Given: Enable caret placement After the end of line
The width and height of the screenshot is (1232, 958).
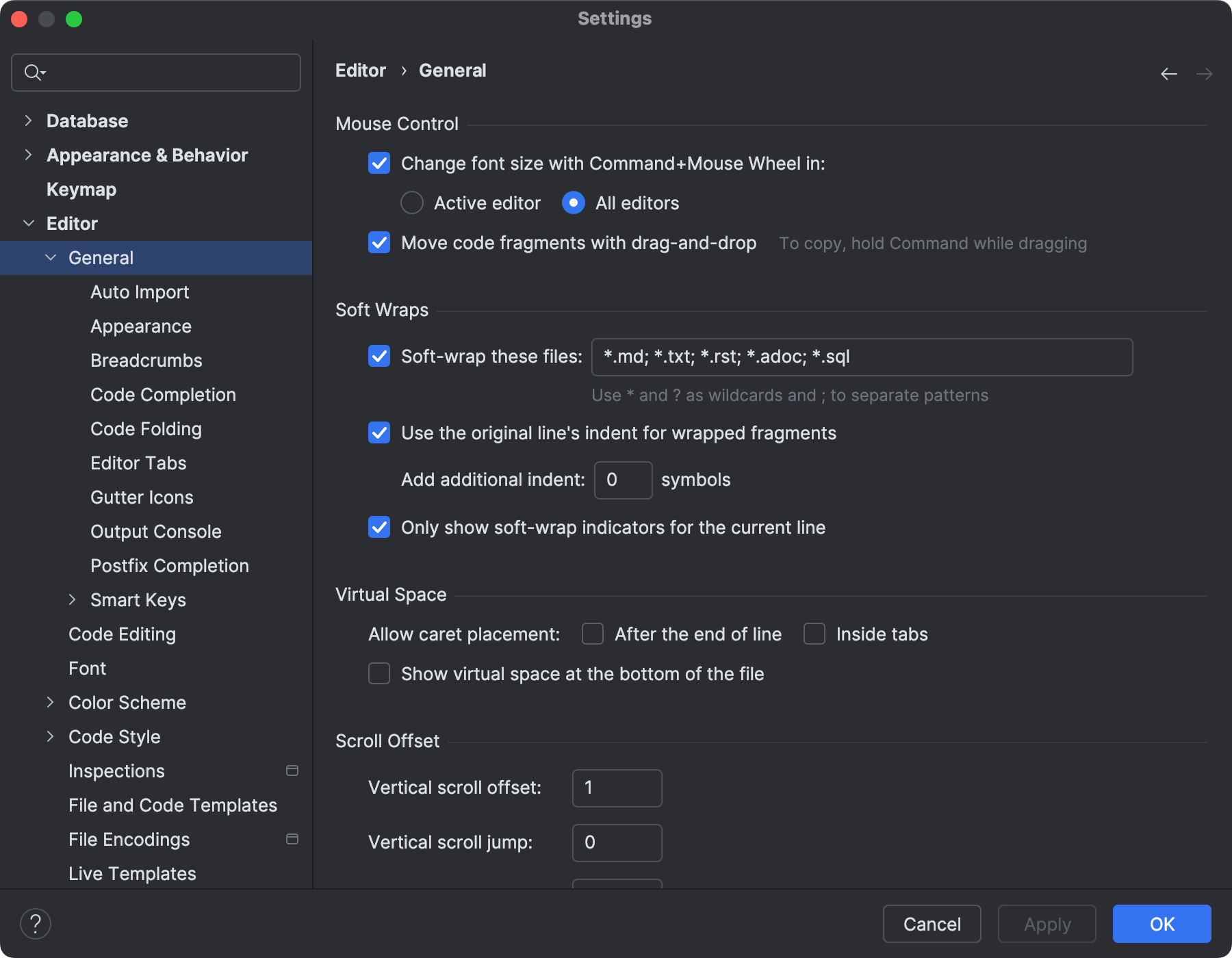Looking at the screenshot, I should point(592,634).
